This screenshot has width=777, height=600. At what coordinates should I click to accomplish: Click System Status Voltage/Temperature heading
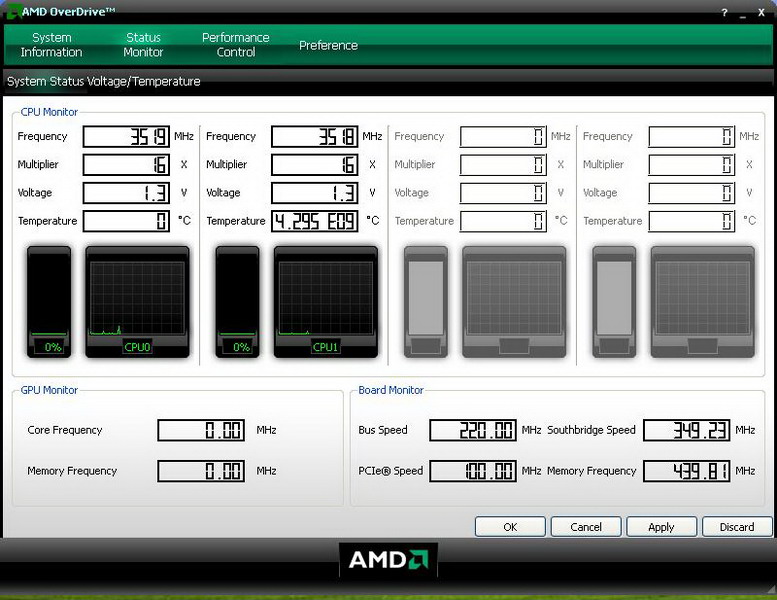pyautogui.click(x=104, y=81)
